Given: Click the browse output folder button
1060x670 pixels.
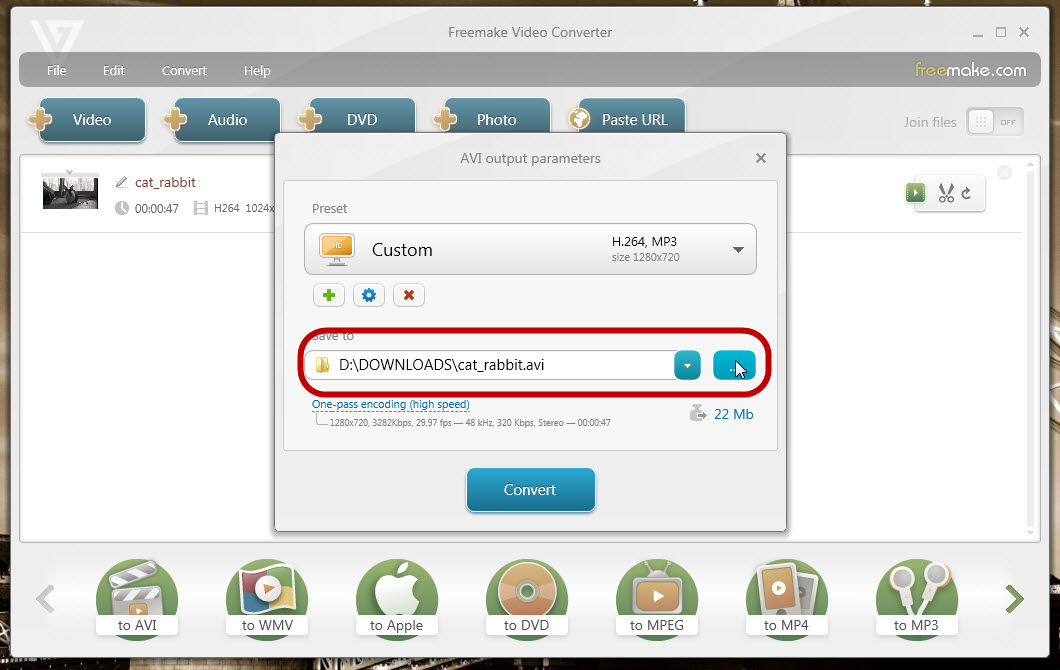Looking at the screenshot, I should [734, 366].
